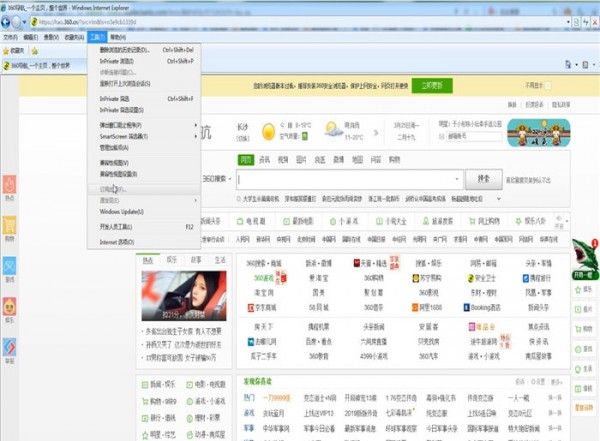Click the refresh icon beside the address bar
The width and height of the screenshot is (600, 441).
(x=586, y=23)
